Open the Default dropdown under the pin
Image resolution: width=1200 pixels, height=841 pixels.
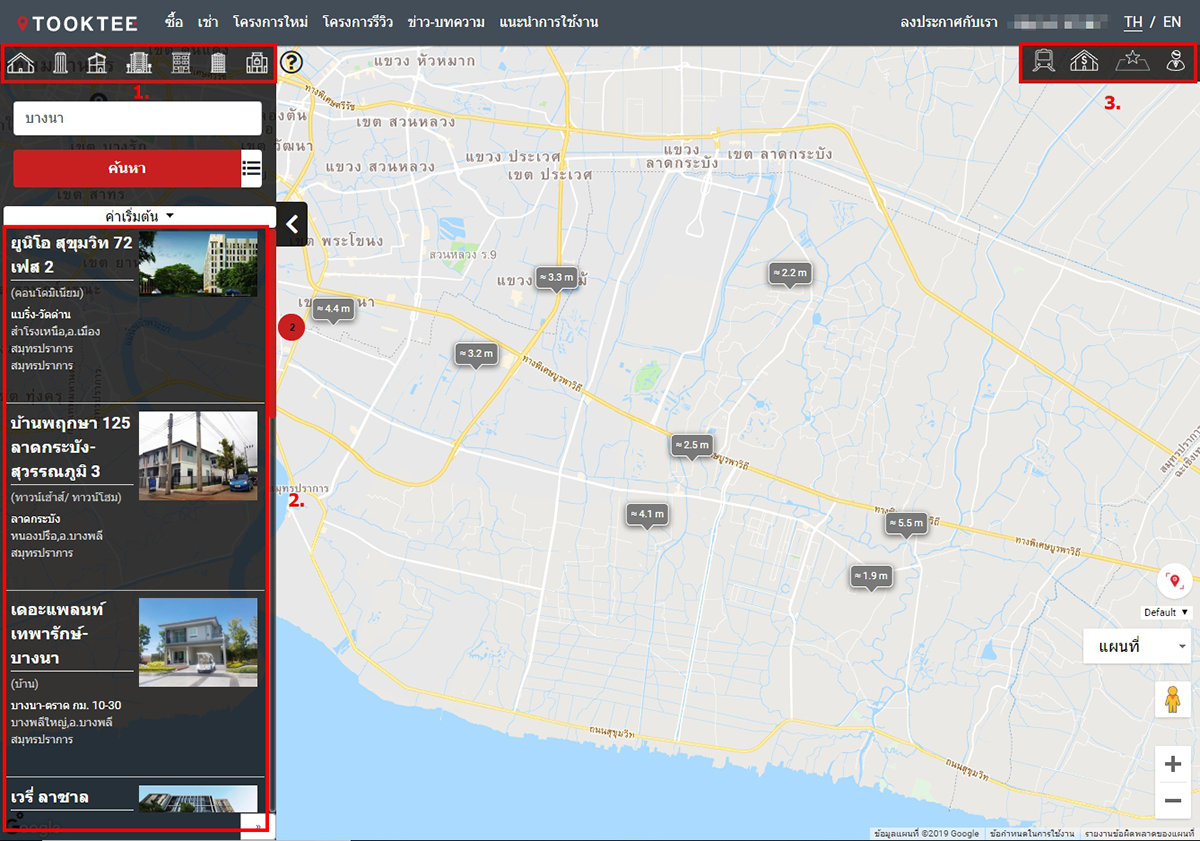coord(1167,612)
